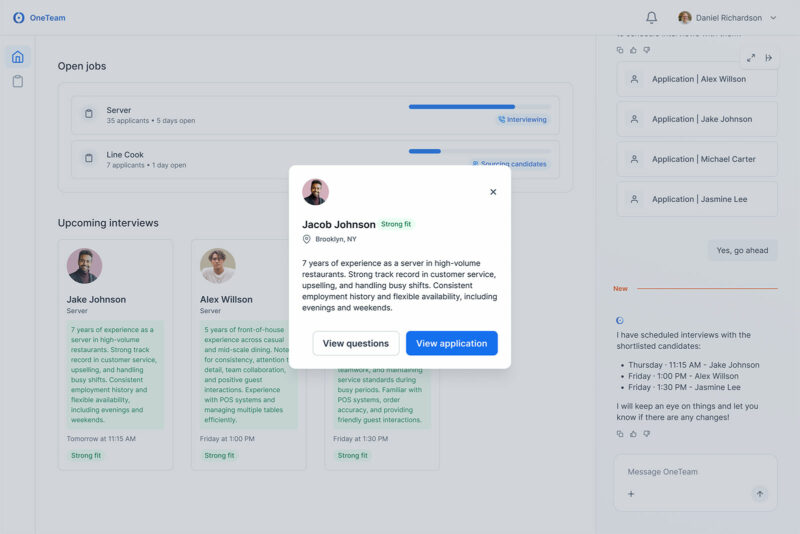Click Jacob Johnson's profile photo
Screen dimensions: 800x534
click(x=315, y=192)
